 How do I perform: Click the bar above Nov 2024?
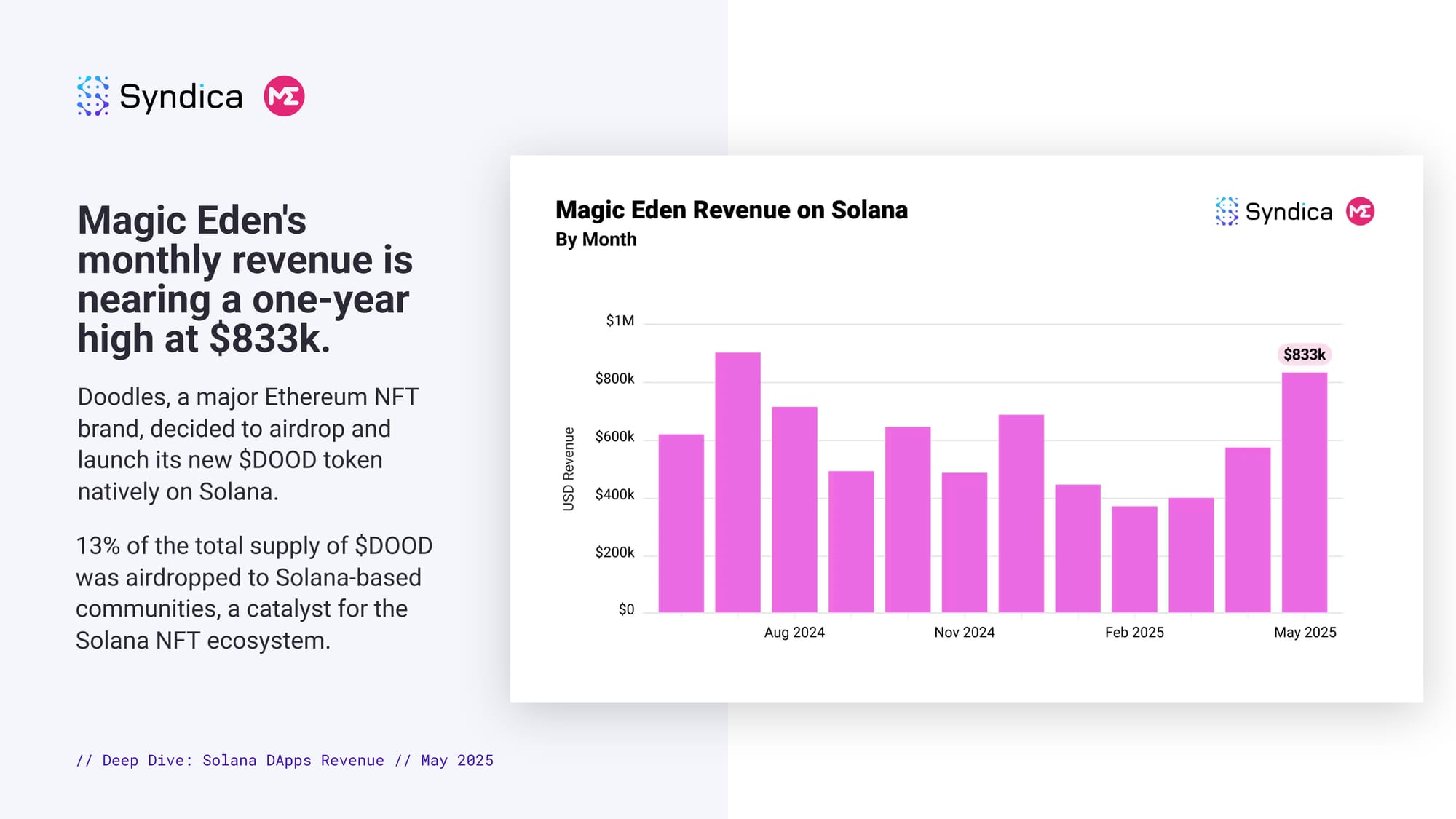(x=965, y=542)
